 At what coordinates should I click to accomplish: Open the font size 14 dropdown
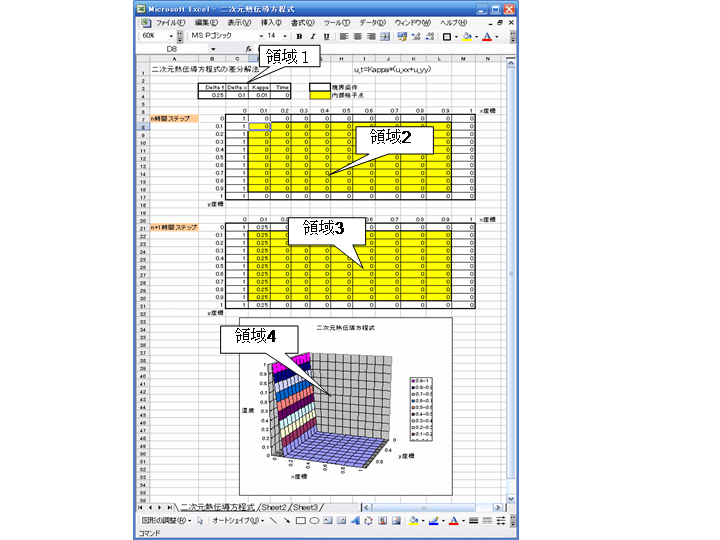[285, 36]
